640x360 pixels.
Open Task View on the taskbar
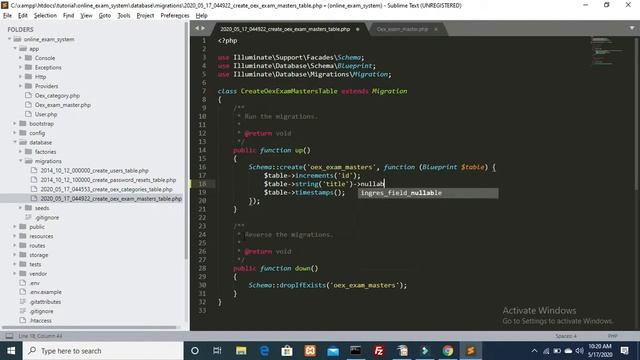pos(217,351)
